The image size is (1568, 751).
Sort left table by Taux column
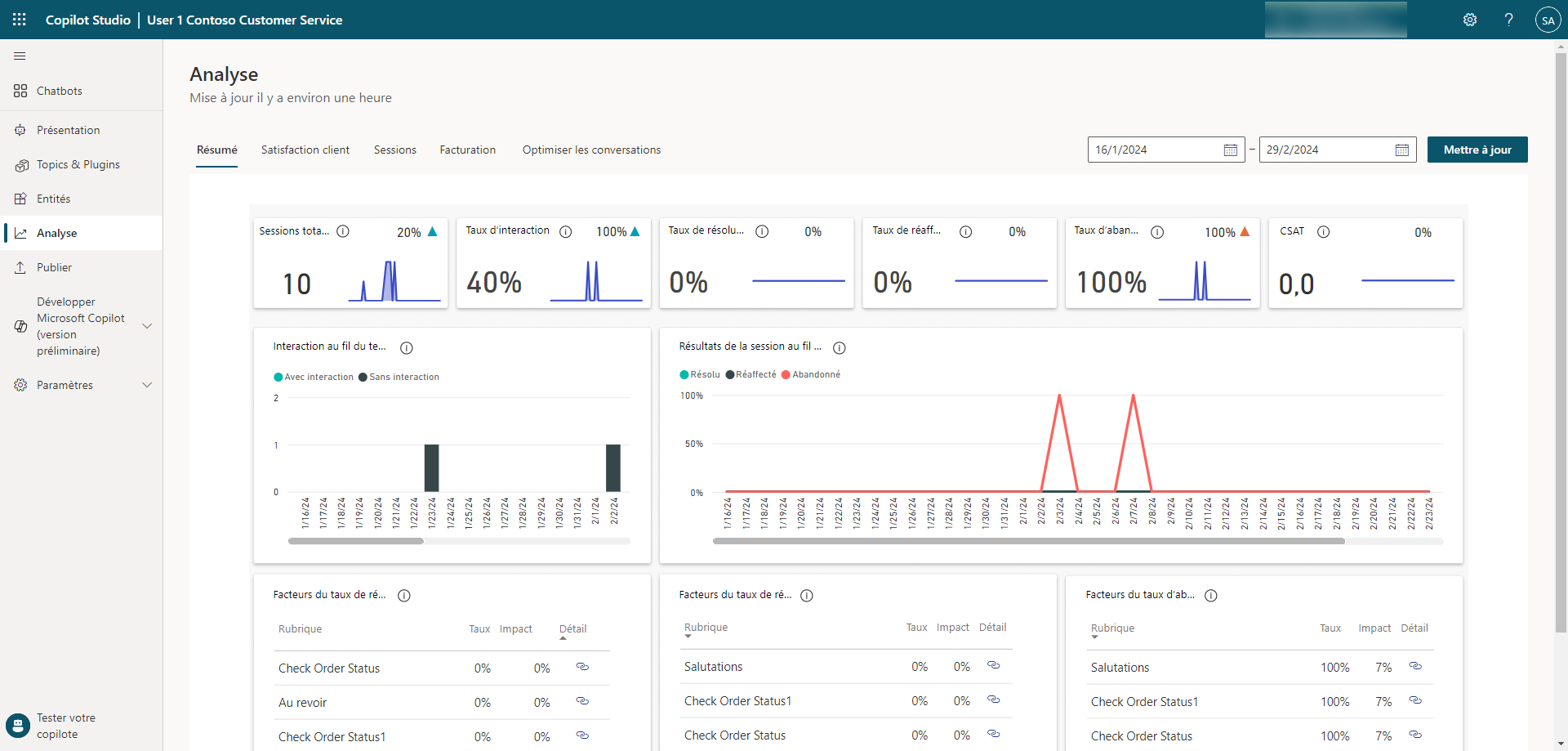click(479, 629)
